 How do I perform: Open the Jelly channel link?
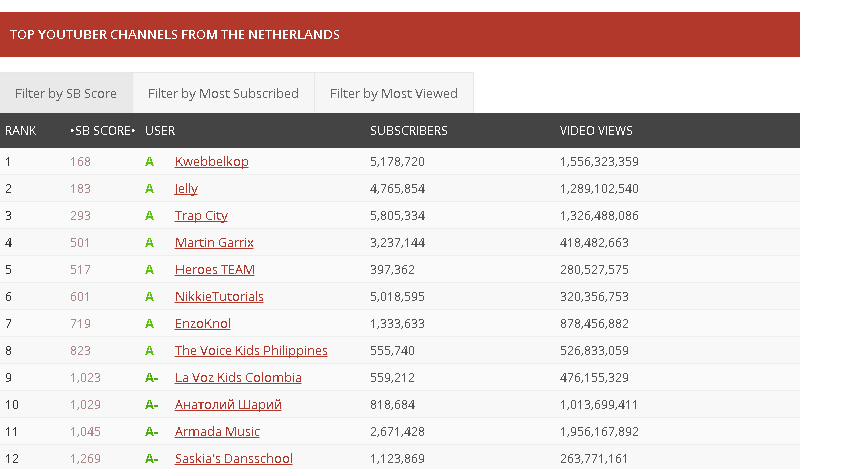point(186,188)
